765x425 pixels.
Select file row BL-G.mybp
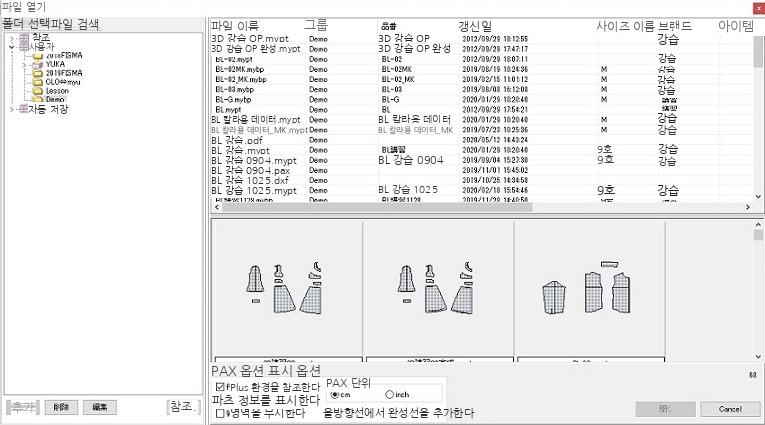coord(482,100)
